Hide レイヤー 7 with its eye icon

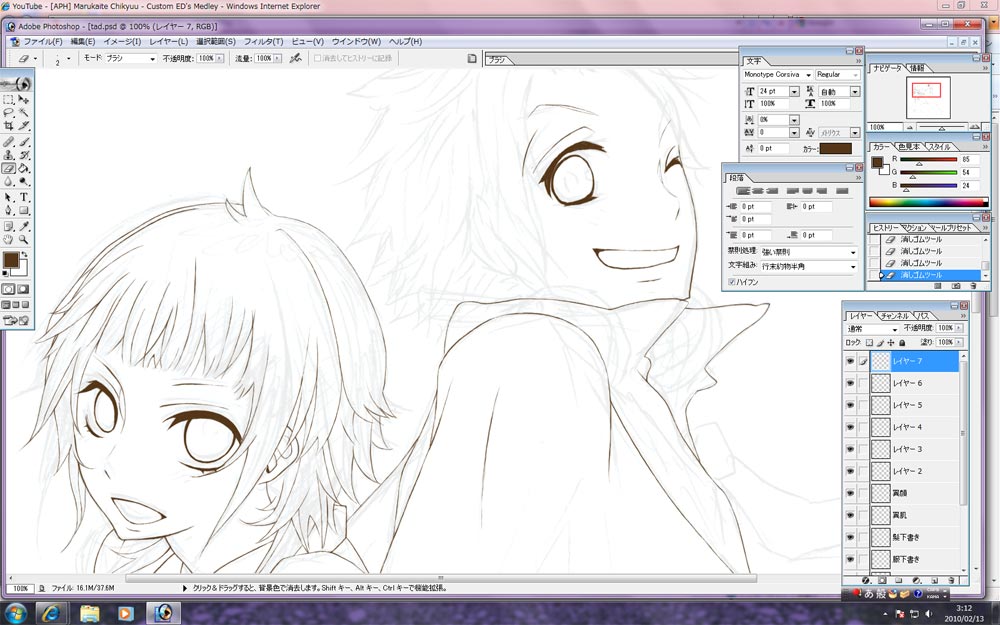coord(850,362)
